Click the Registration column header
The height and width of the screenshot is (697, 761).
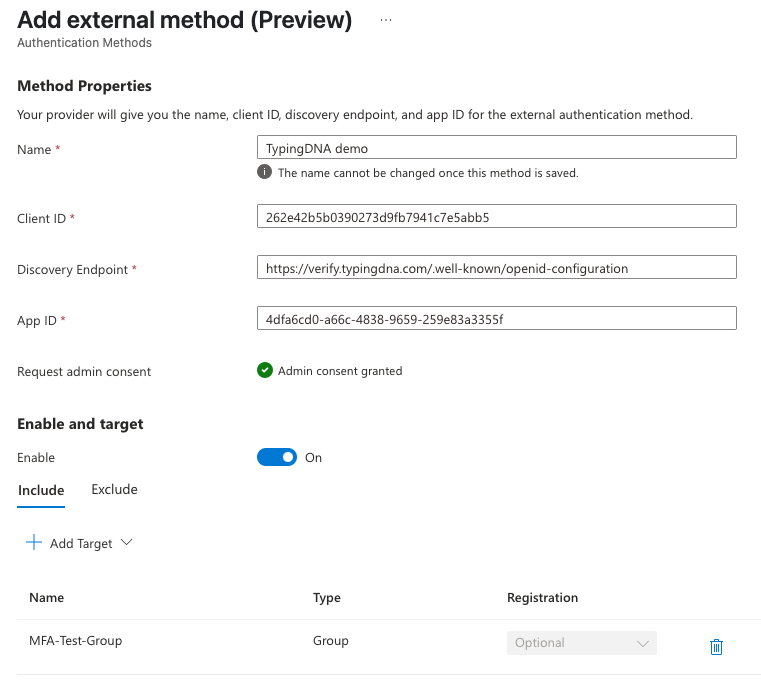pos(543,597)
